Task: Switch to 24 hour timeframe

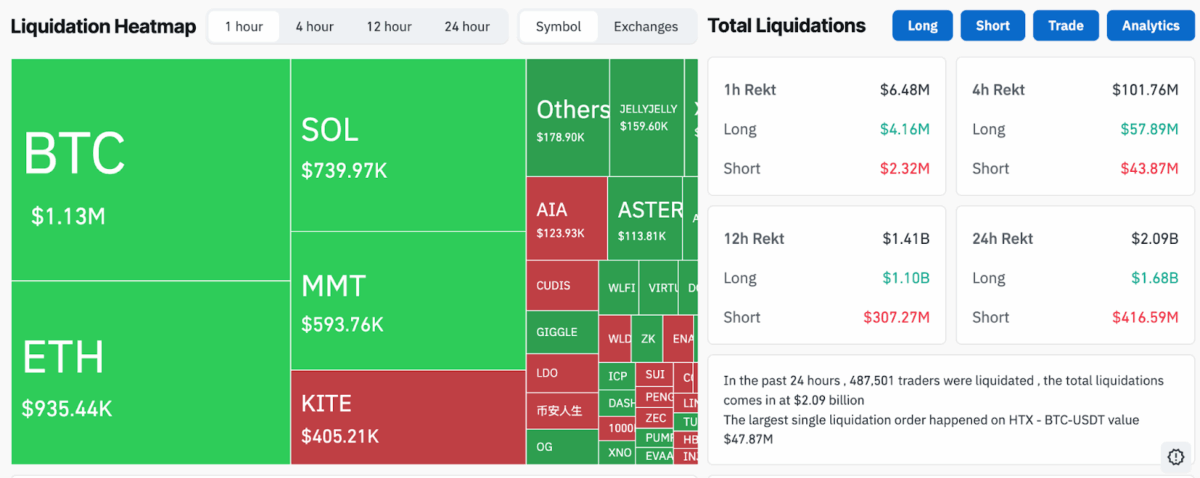Action: pyautogui.click(x=467, y=27)
